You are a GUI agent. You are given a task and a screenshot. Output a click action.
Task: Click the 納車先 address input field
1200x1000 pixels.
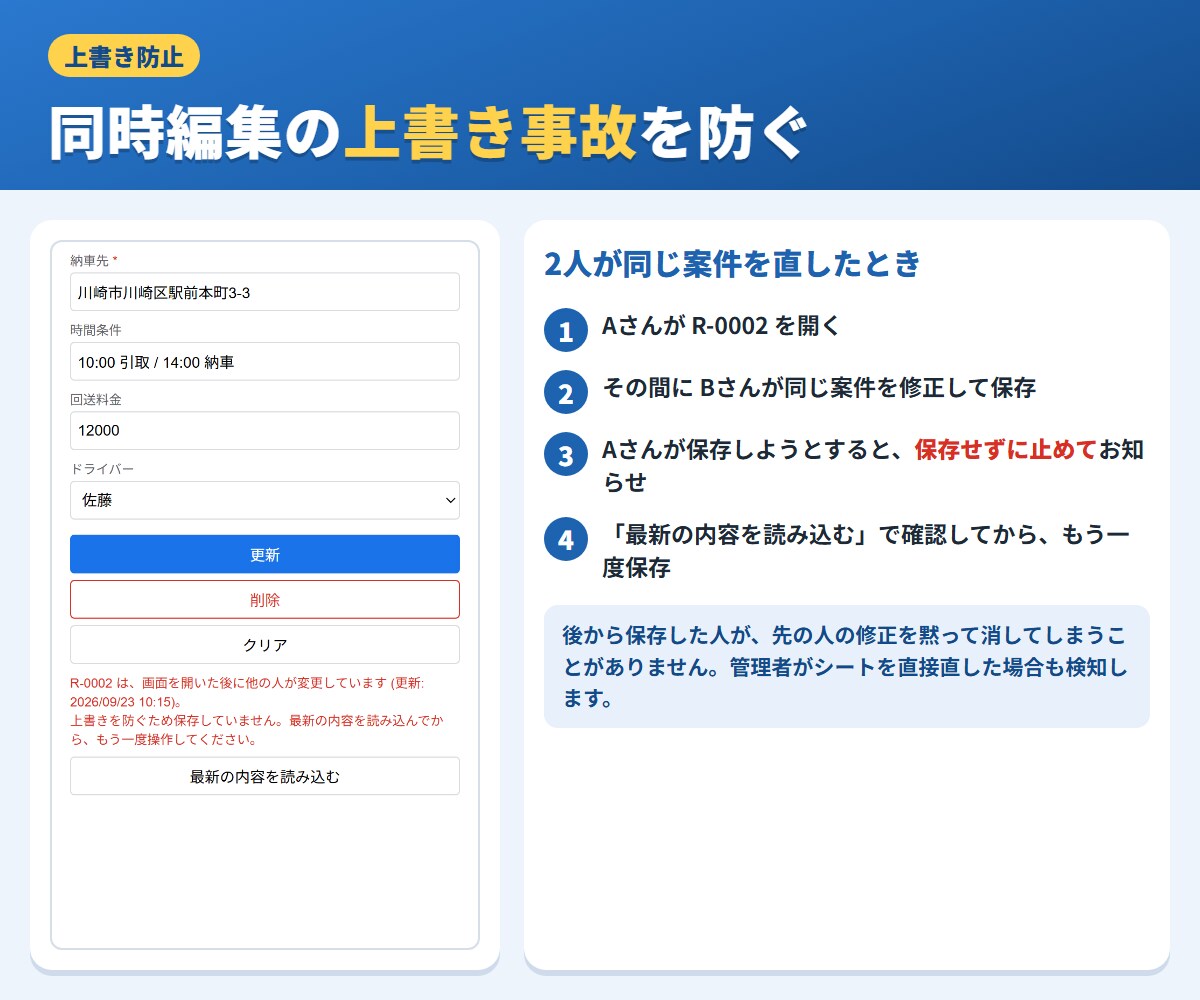coord(264,292)
